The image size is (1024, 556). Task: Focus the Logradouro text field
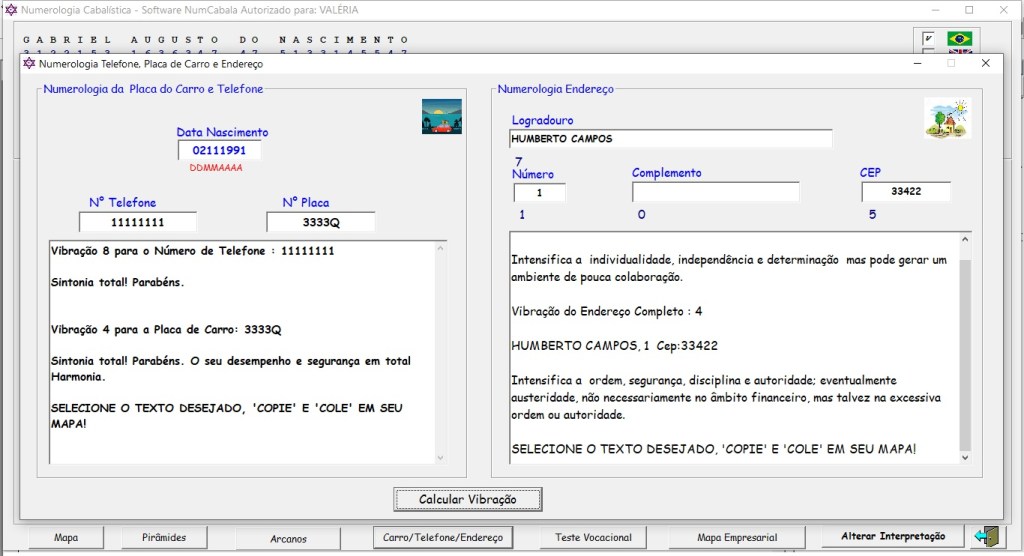[670, 139]
